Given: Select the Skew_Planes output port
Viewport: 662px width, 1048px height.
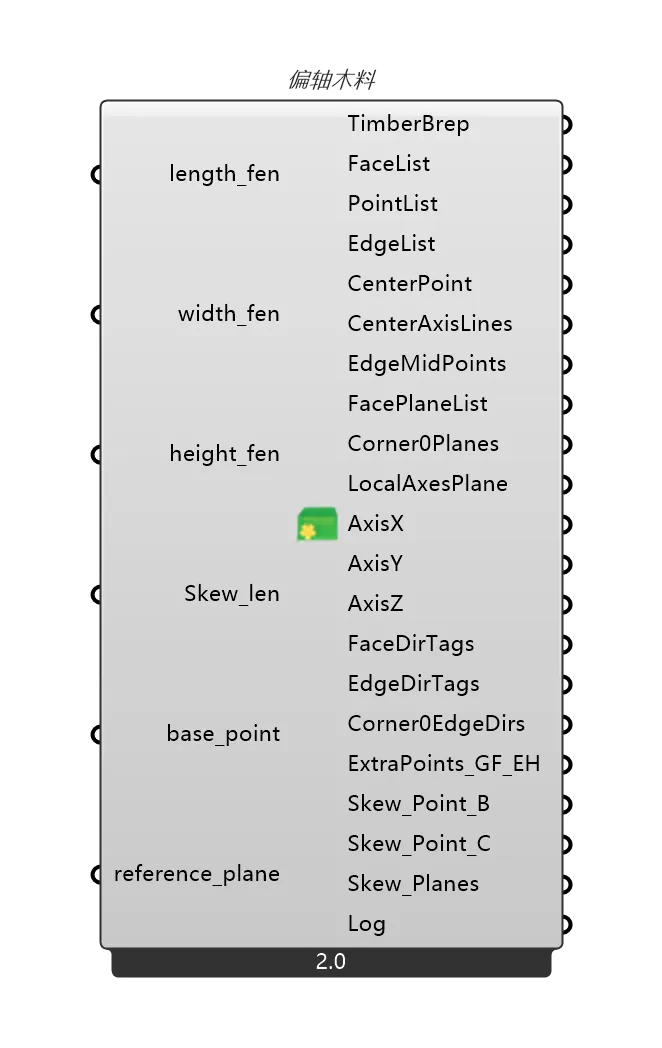Looking at the screenshot, I should [565, 884].
